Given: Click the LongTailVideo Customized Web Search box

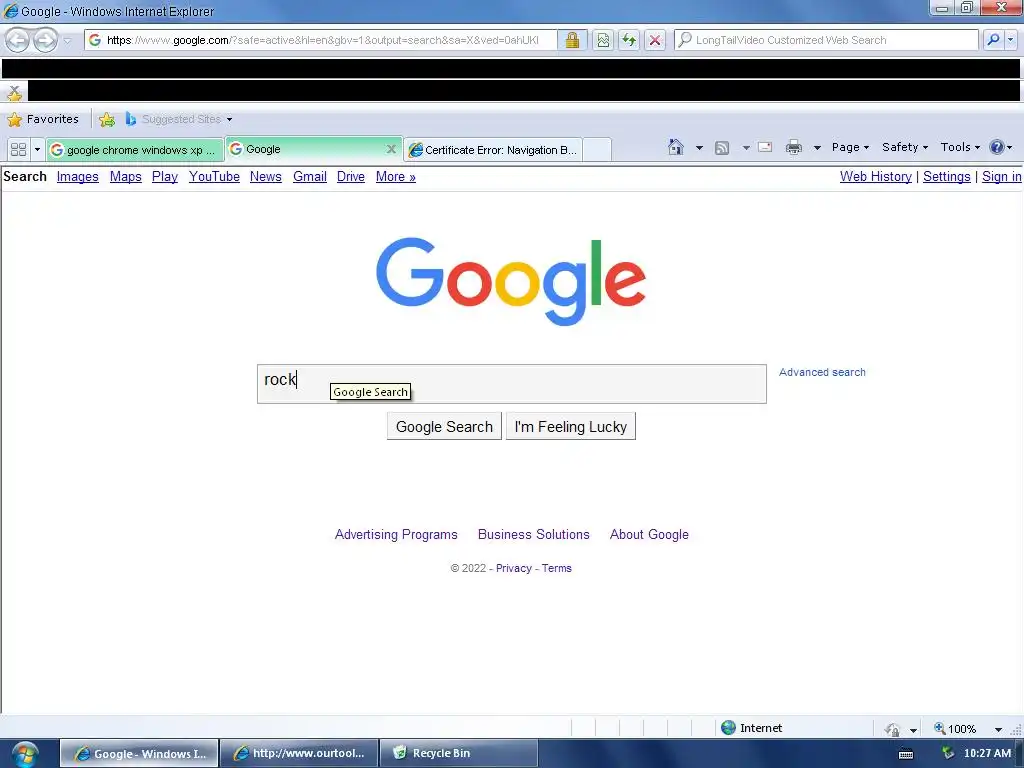Looking at the screenshot, I should click(827, 40).
